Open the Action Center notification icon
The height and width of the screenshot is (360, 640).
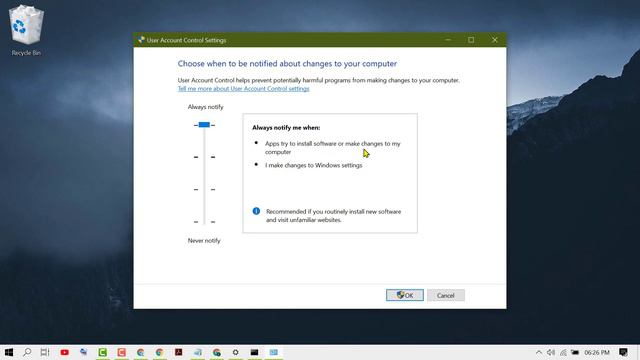pyautogui.click(x=623, y=352)
